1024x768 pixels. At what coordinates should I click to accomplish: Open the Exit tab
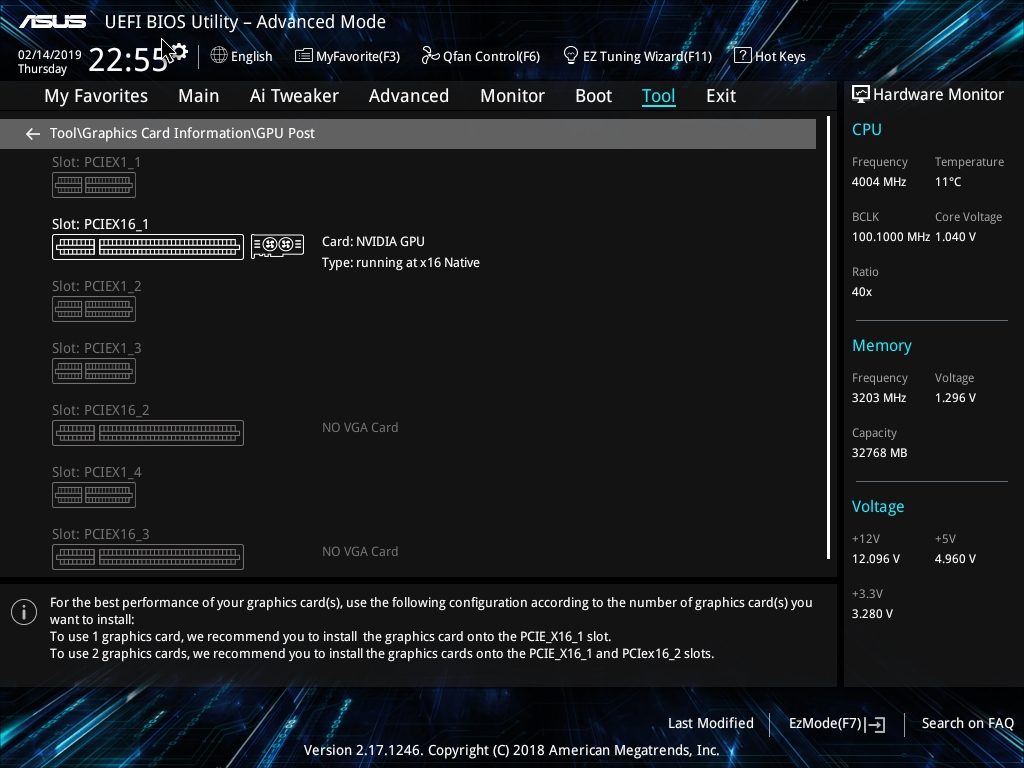point(721,96)
